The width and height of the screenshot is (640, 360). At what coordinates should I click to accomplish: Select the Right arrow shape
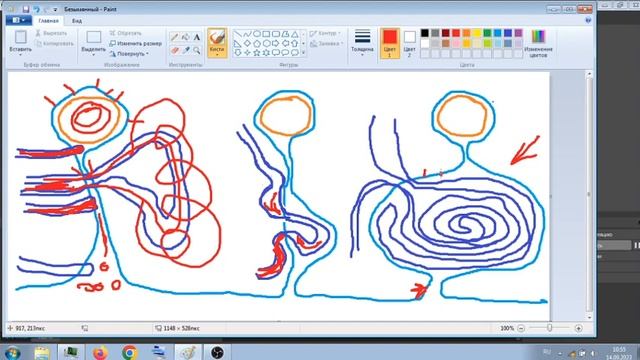click(x=276, y=44)
